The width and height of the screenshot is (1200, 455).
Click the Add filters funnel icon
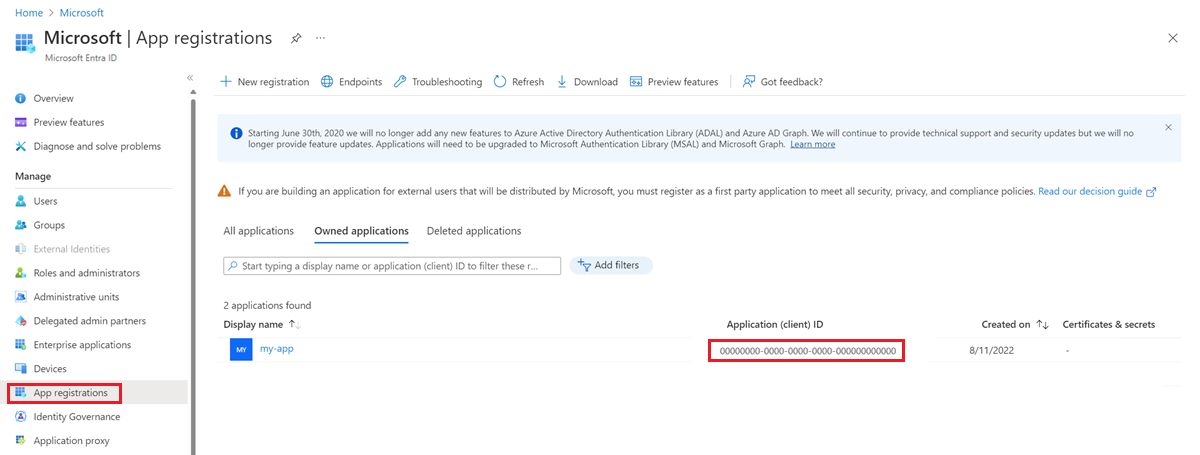click(x=584, y=266)
